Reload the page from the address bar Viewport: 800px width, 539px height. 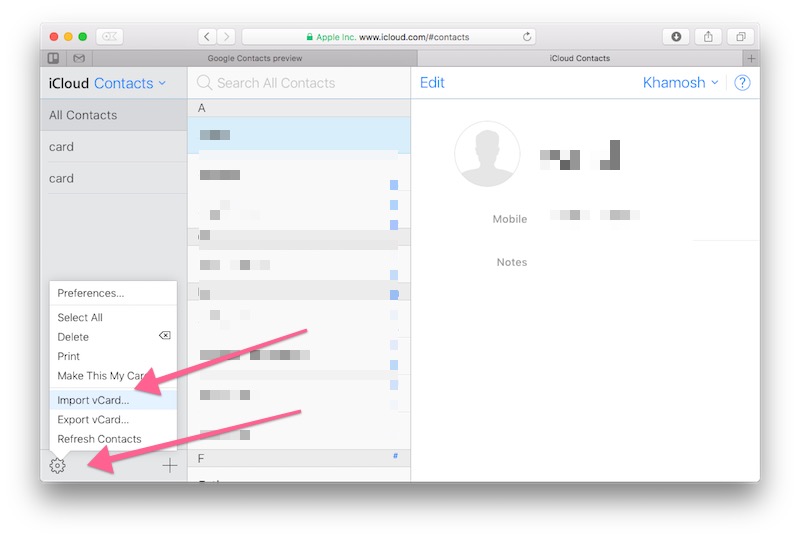coord(527,37)
